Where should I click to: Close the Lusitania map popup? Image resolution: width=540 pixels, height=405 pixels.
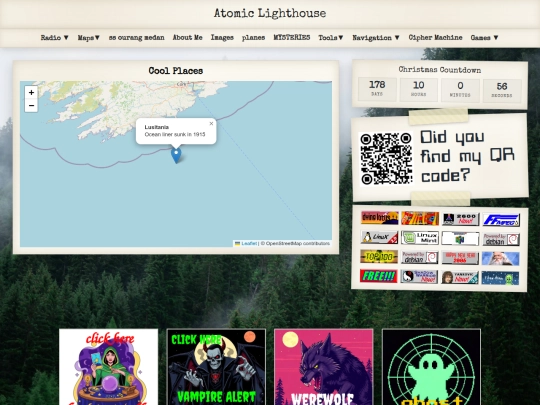pyautogui.click(x=211, y=124)
